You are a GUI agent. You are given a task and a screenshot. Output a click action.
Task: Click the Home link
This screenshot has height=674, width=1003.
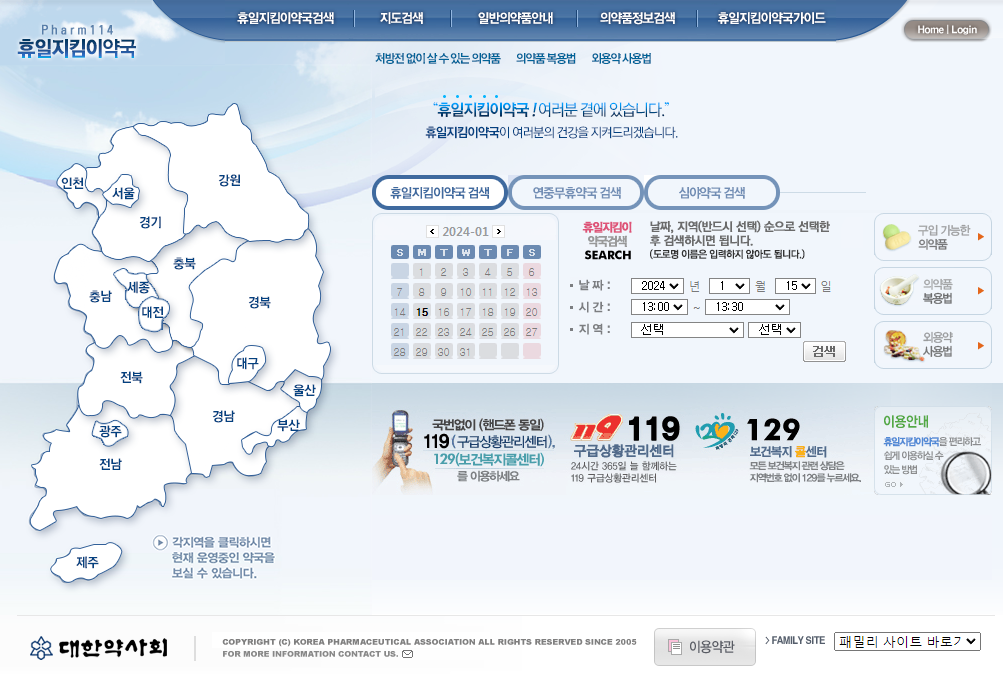pyautogui.click(x=930, y=29)
